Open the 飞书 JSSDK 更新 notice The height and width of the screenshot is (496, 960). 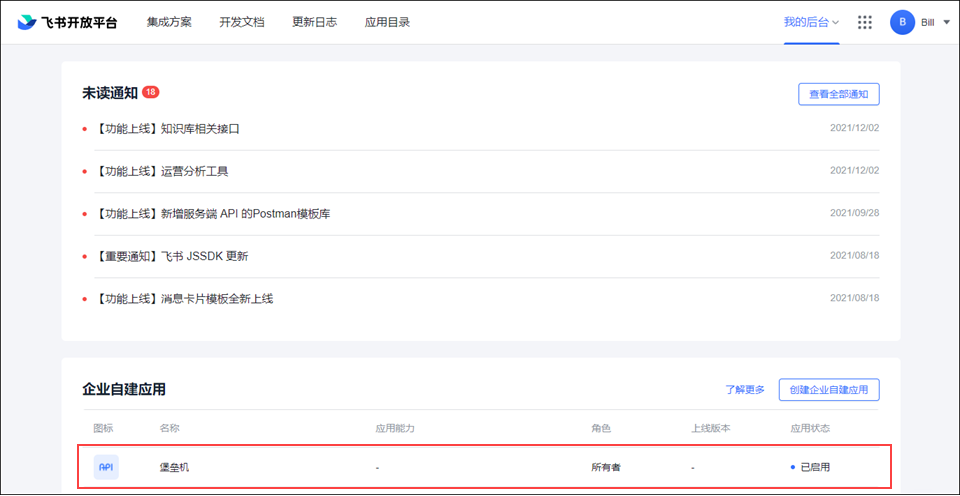[x=172, y=256]
